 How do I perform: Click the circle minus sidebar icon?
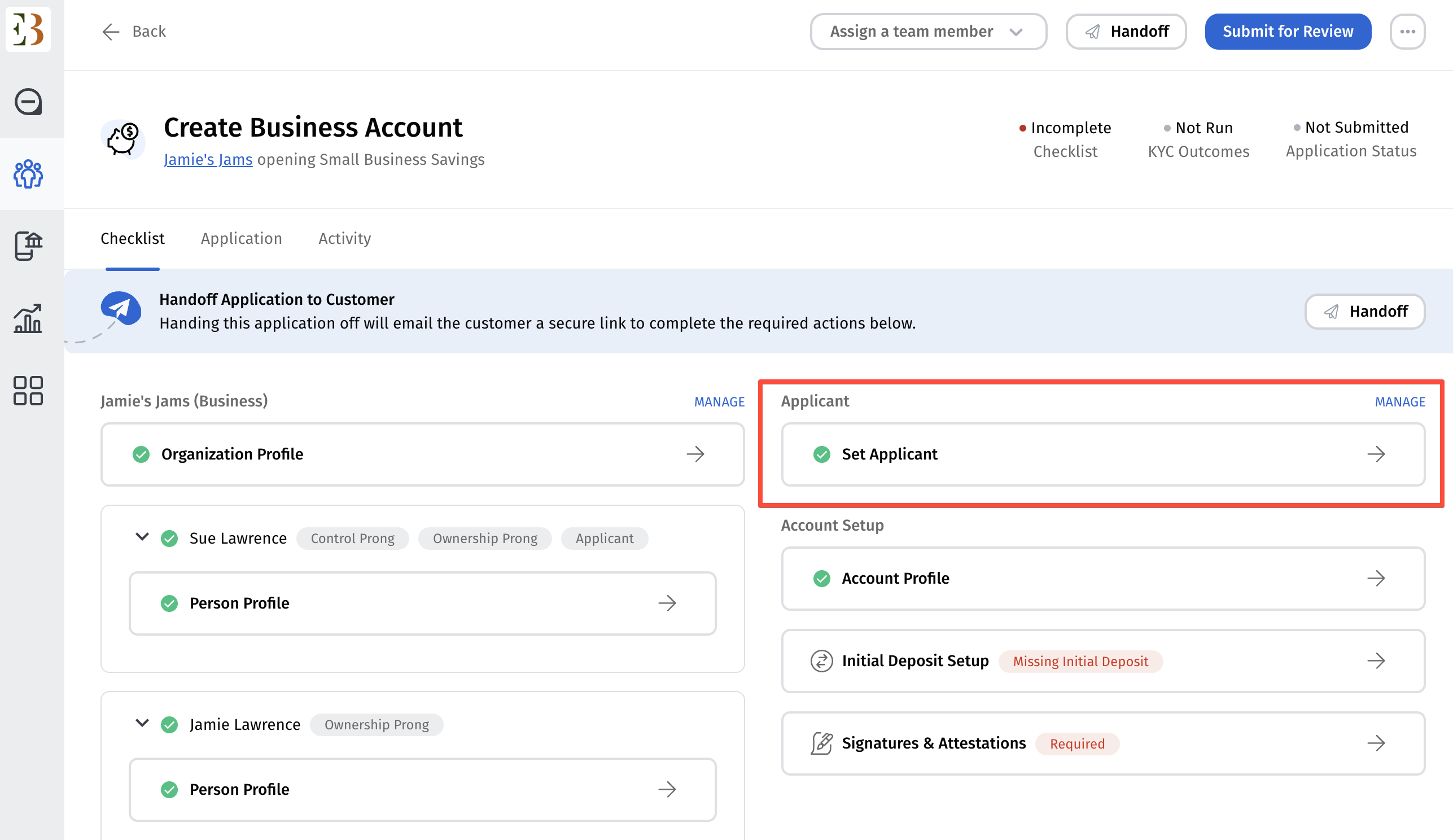pos(28,102)
